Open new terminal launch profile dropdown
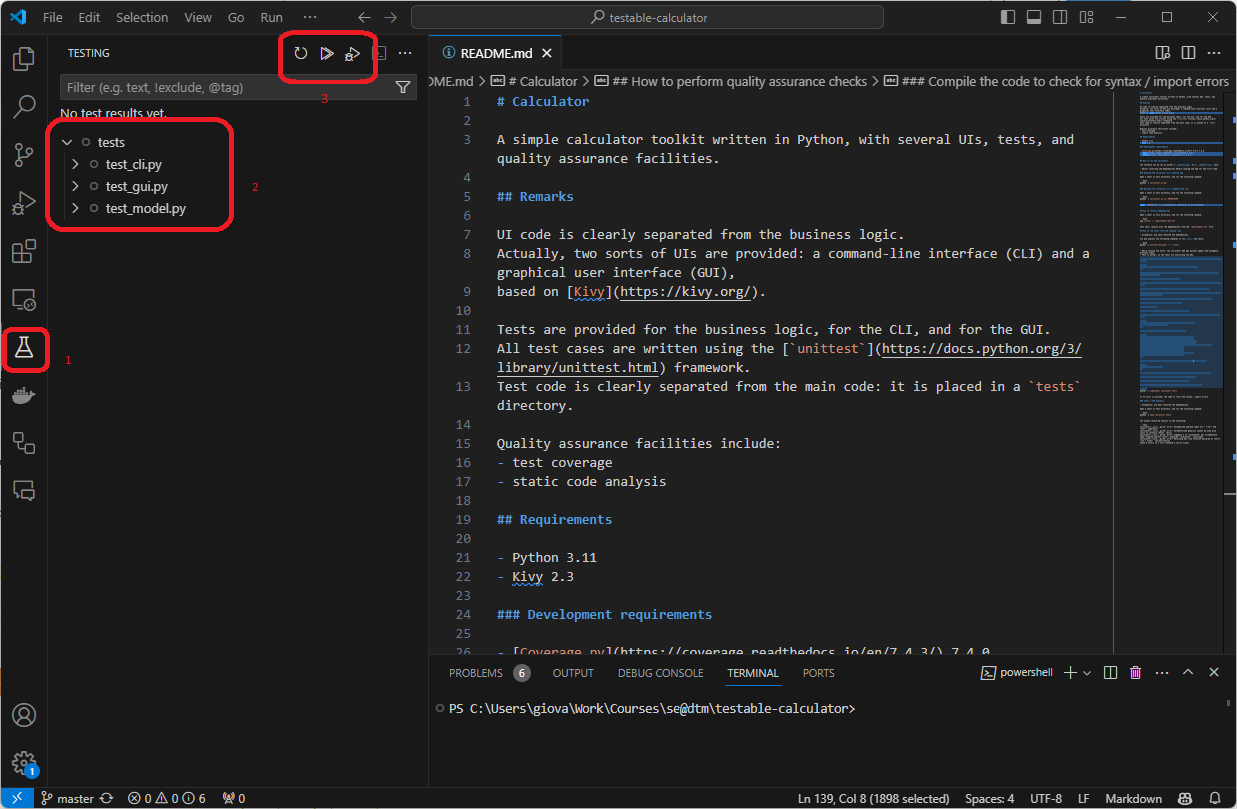The height and width of the screenshot is (809, 1237). pyautogui.click(x=1087, y=673)
